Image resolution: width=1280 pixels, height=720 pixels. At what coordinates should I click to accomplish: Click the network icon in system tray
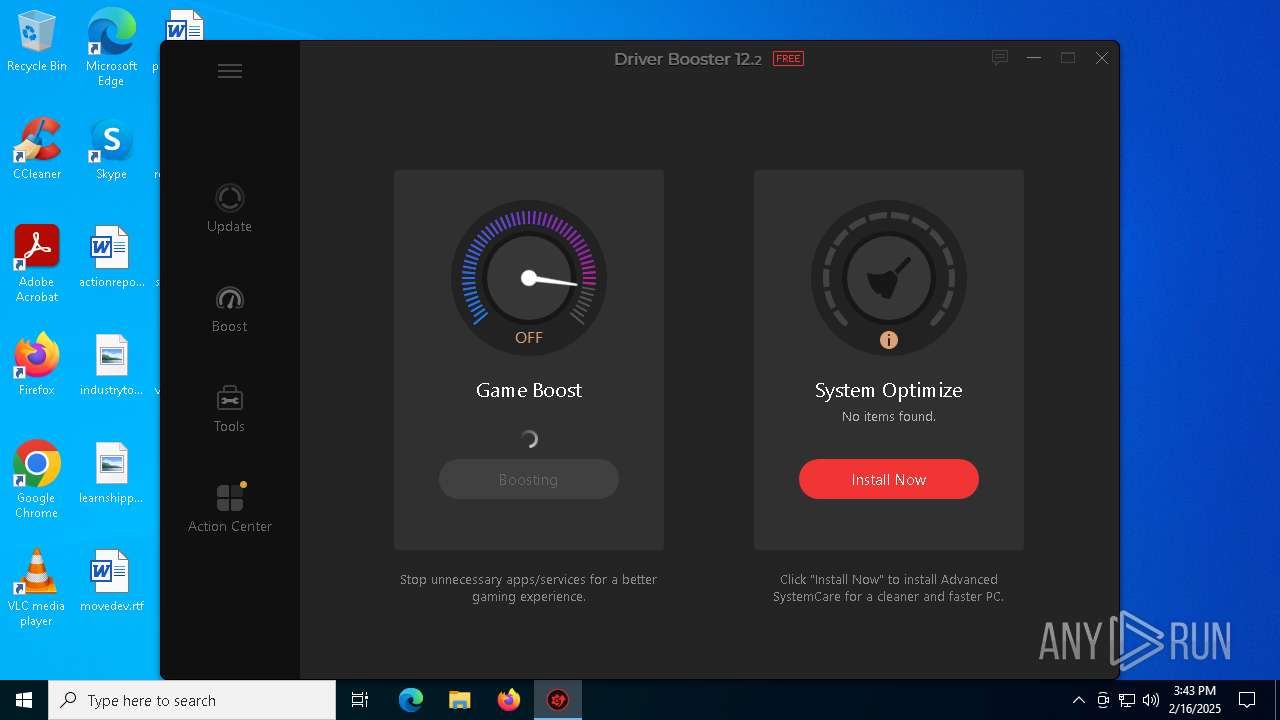[x=1127, y=700]
